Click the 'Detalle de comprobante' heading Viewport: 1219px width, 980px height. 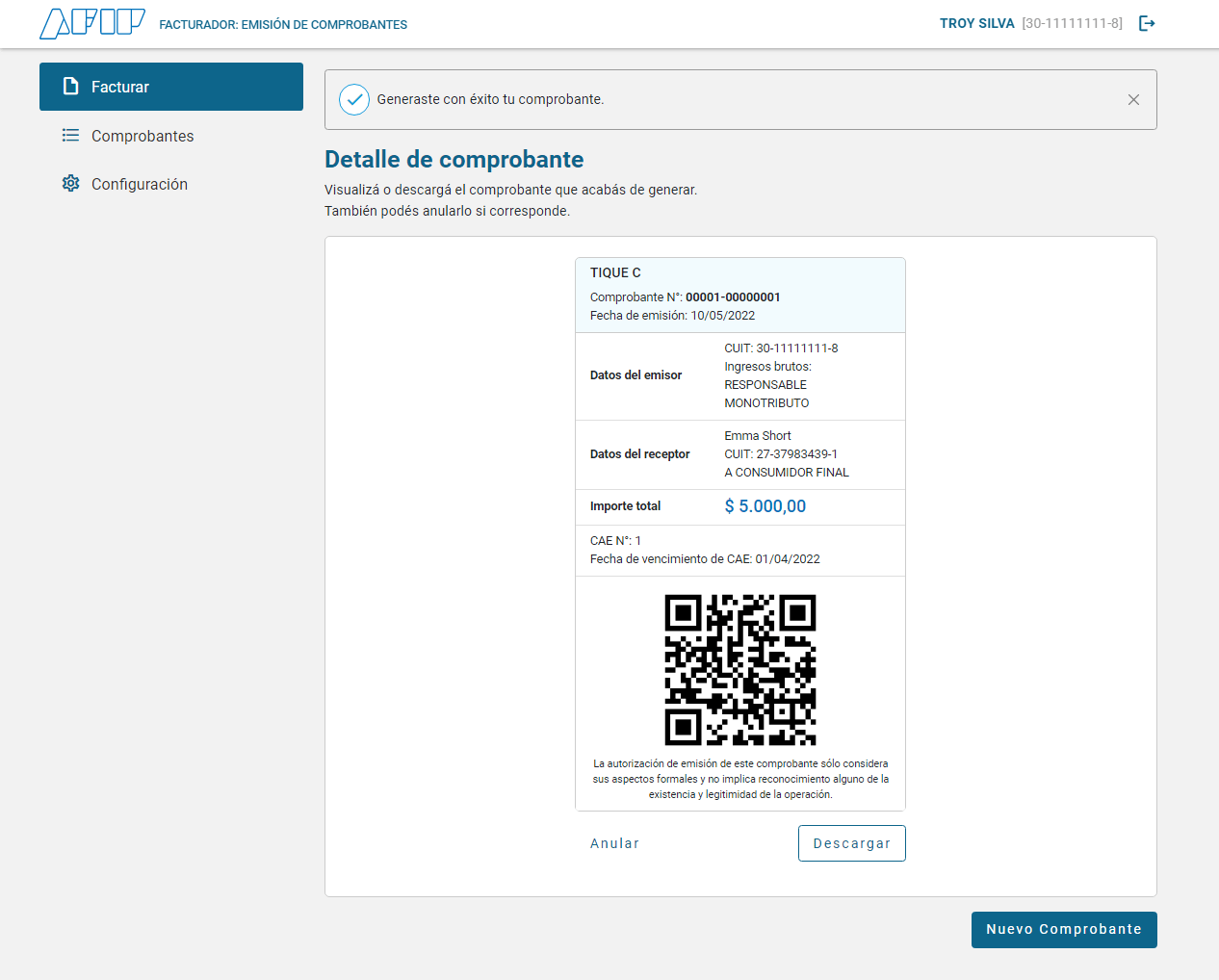click(454, 159)
